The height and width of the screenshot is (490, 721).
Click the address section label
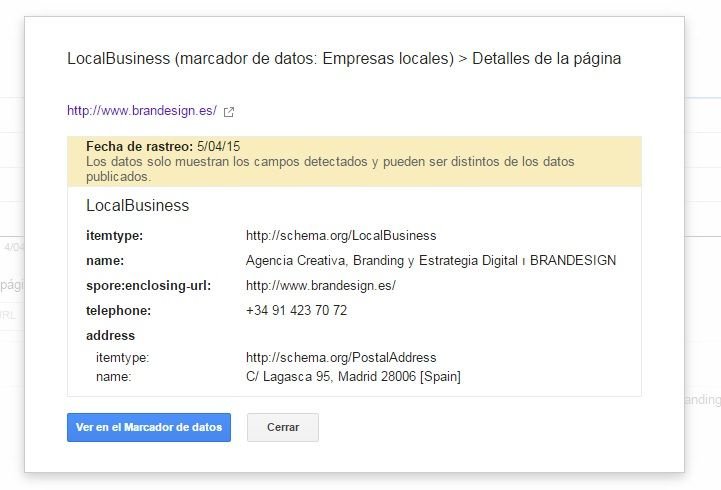tap(110, 336)
